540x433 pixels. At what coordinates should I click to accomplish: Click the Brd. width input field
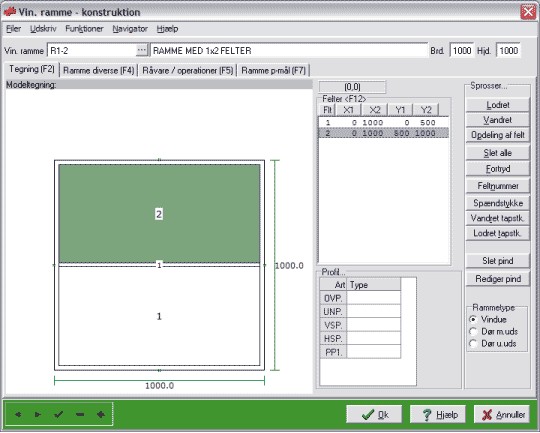pos(462,51)
